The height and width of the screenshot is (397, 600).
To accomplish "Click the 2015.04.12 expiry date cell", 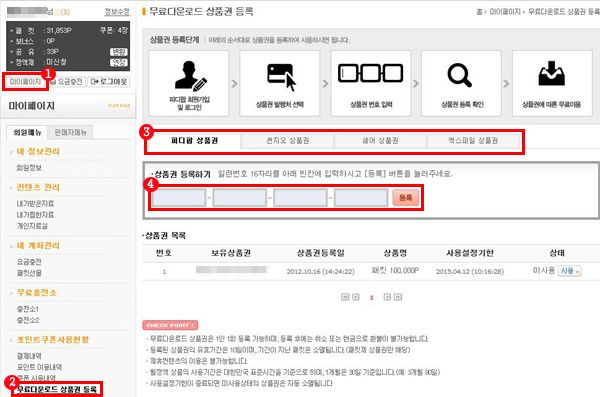I will (470, 271).
